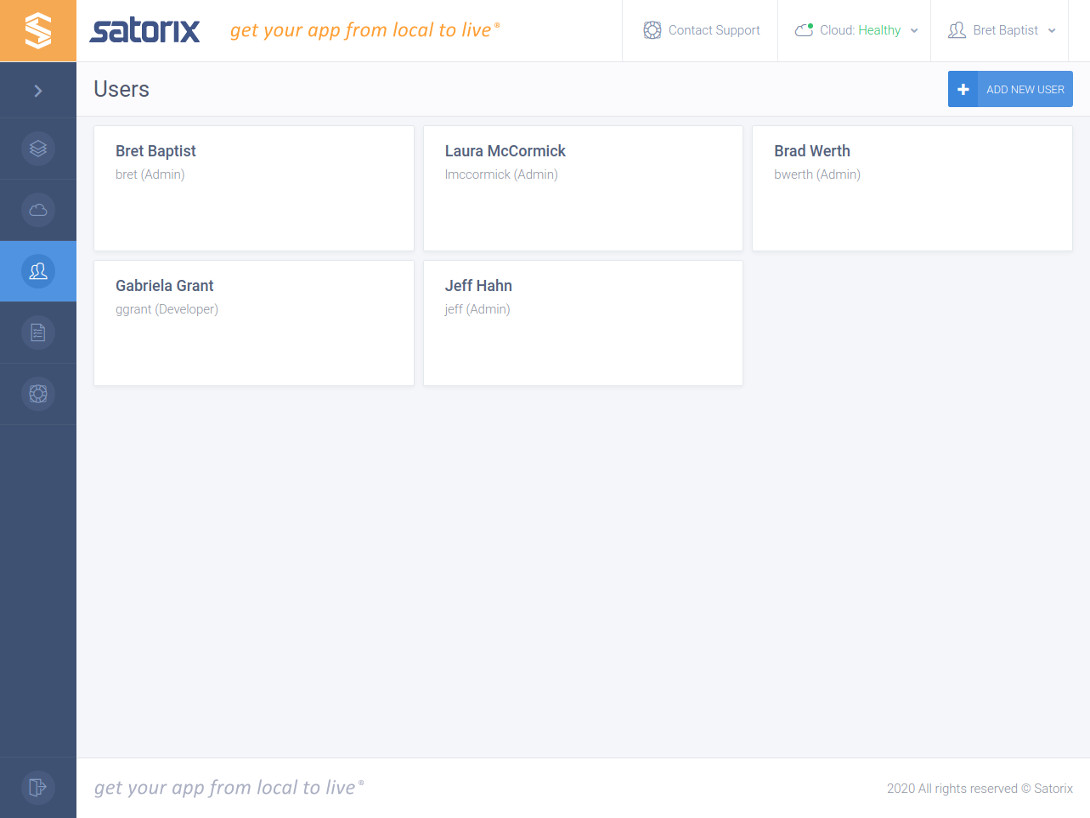This screenshot has height=818, width=1090.
Task: Click the green Healthy status indicator
Action: 879,30
